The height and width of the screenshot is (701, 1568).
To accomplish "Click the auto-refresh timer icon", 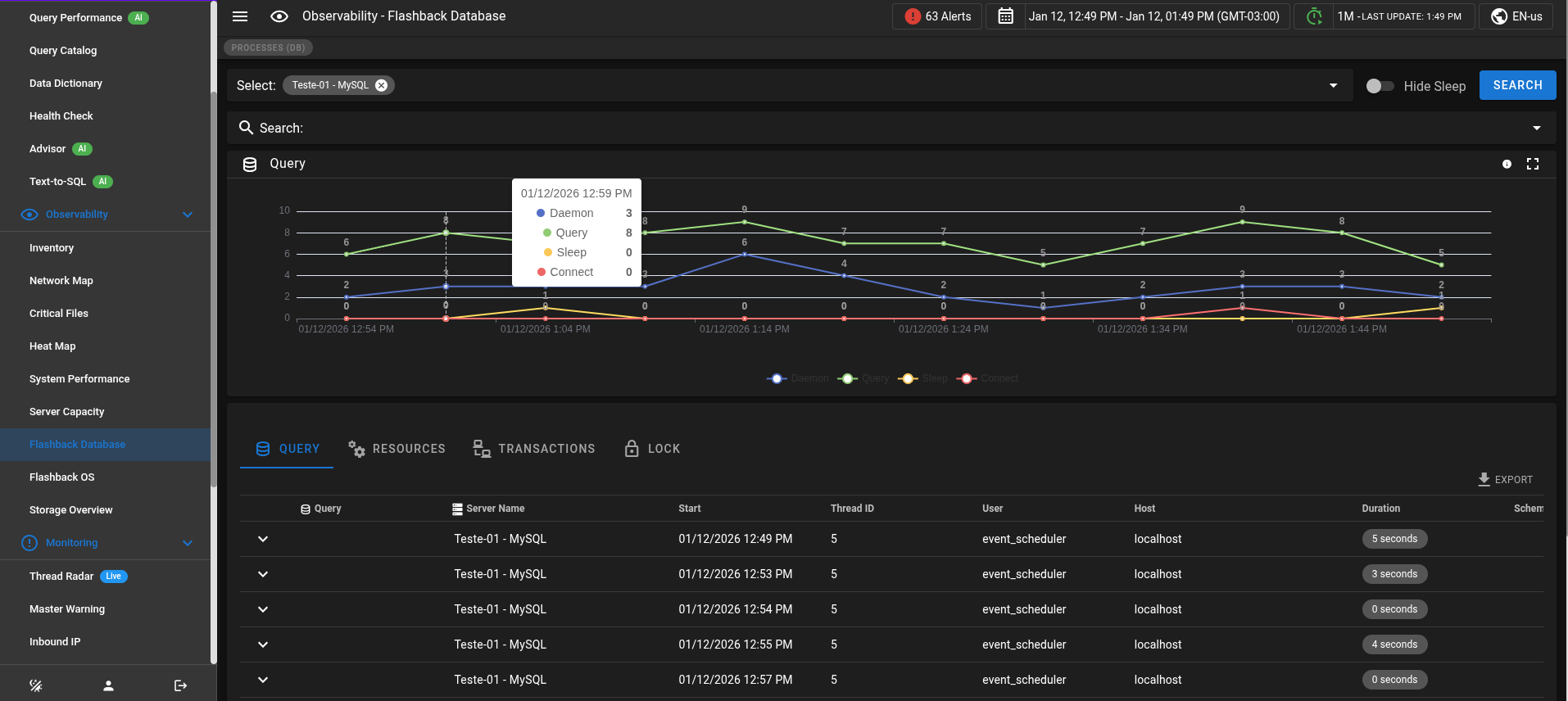I will 1314,16.
